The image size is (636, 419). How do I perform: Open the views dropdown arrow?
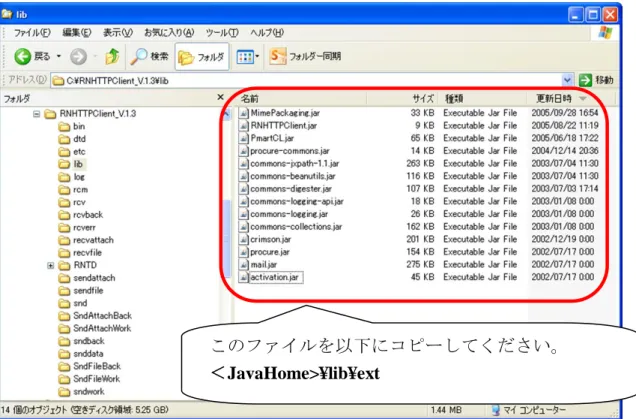(257, 56)
